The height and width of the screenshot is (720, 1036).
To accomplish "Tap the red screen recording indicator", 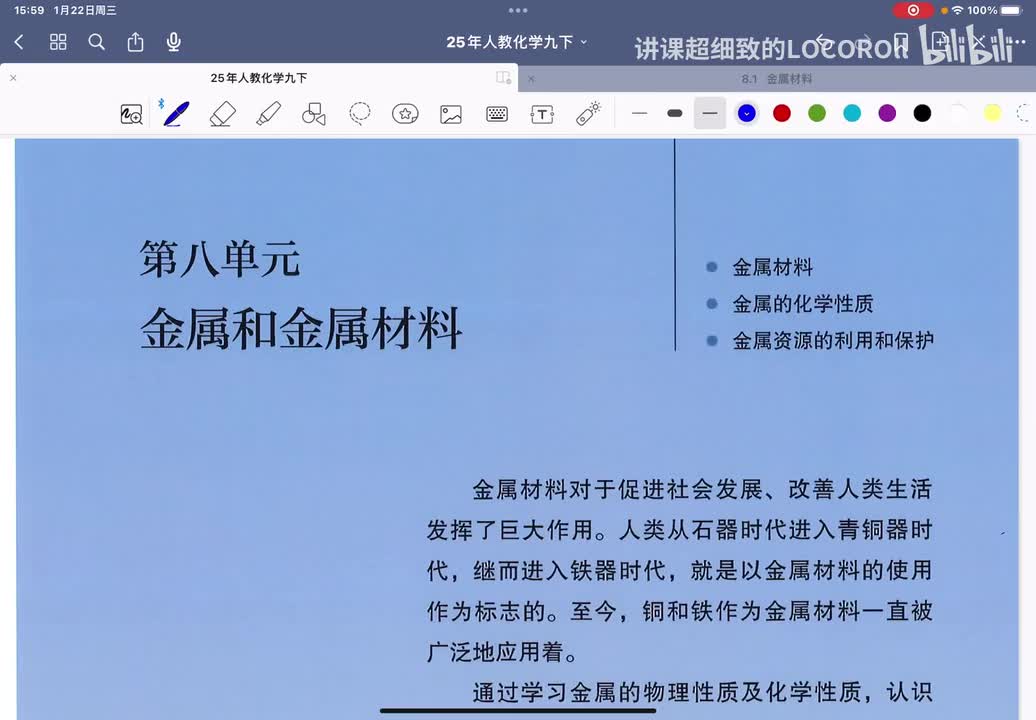I will (913, 11).
